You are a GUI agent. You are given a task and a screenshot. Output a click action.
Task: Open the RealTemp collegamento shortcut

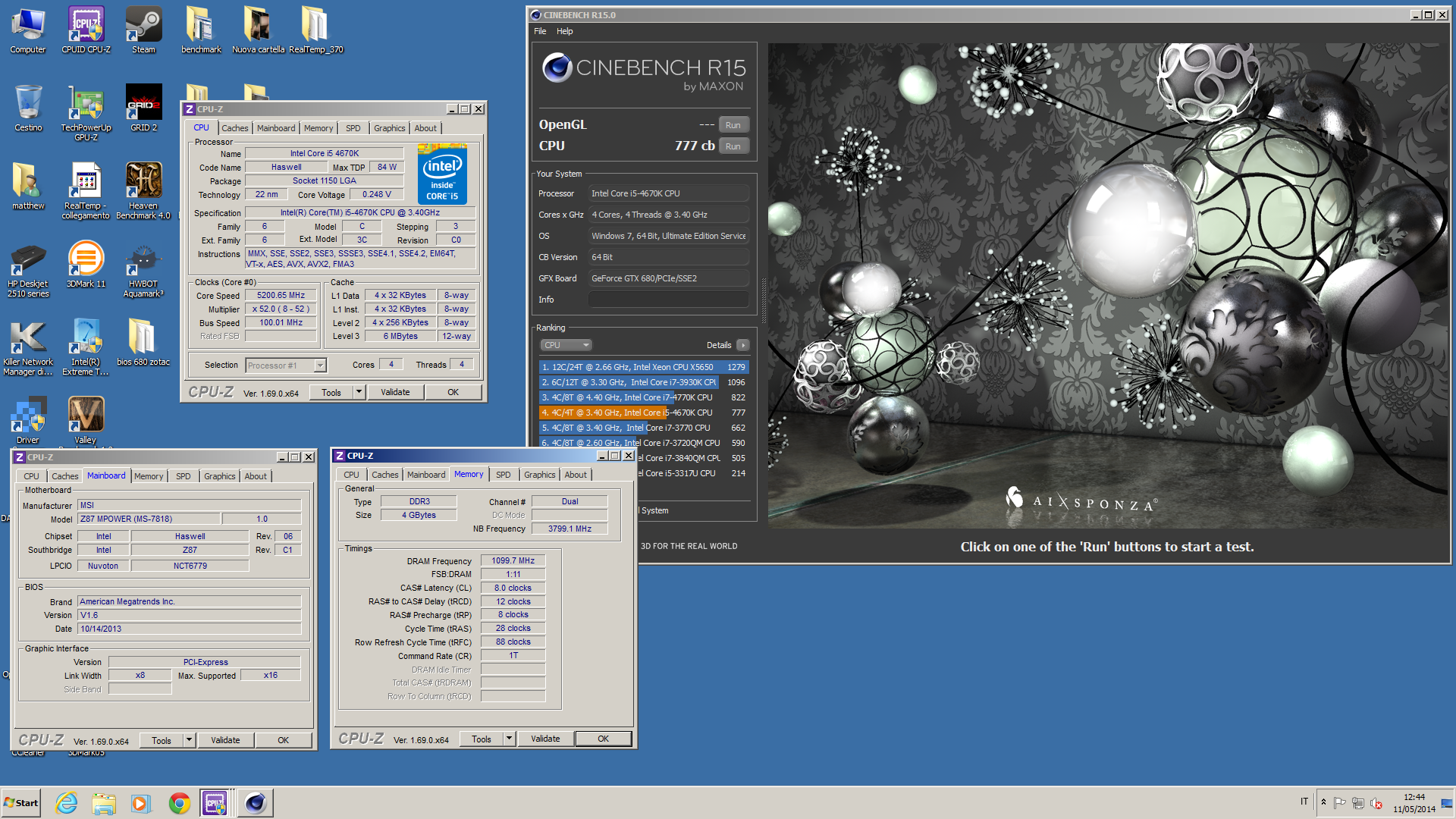86,191
